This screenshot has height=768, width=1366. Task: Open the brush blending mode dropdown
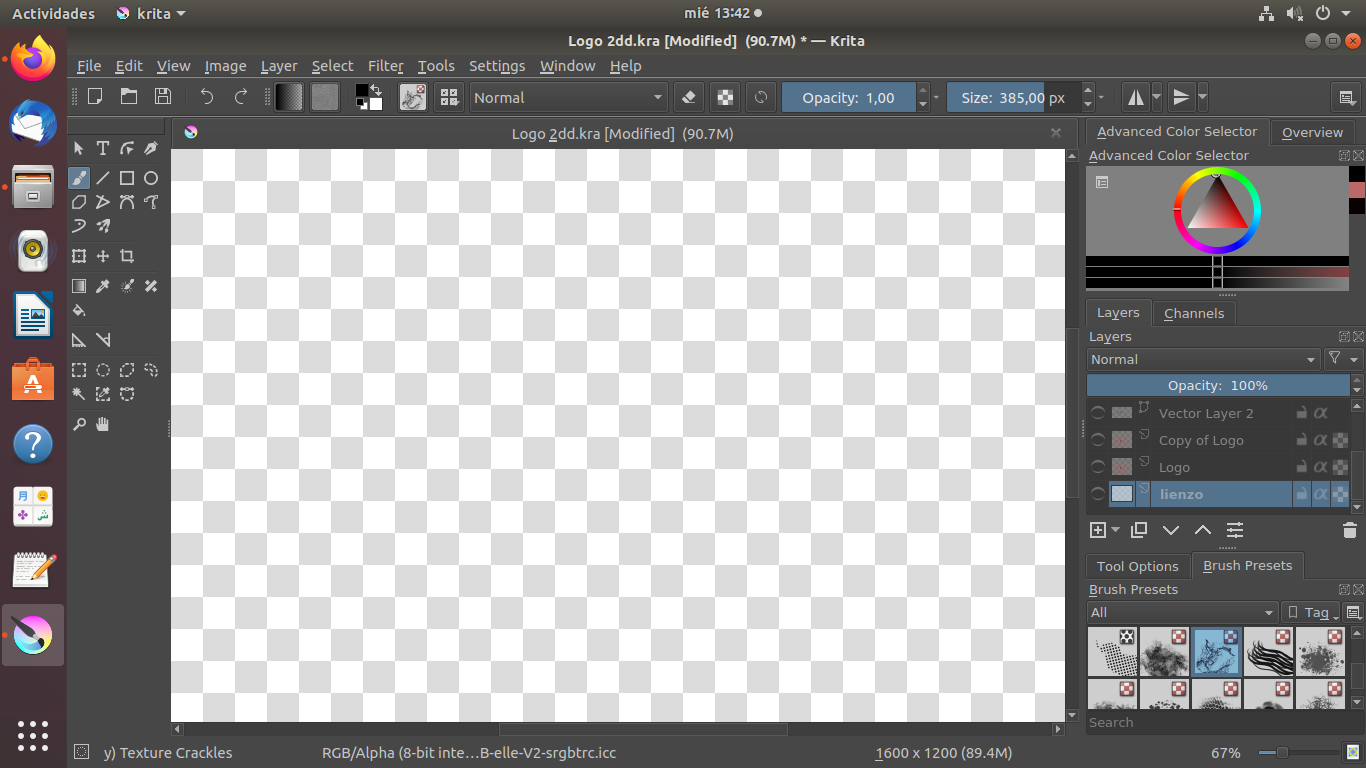(568, 97)
